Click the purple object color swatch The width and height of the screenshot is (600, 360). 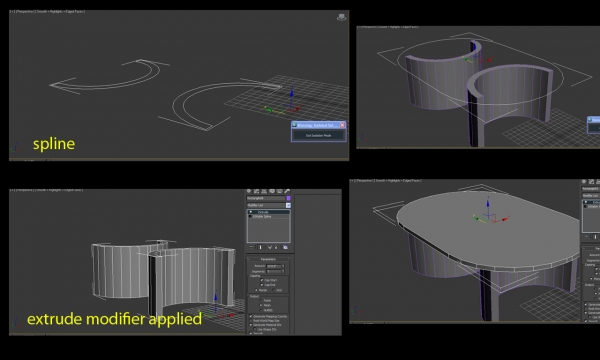tap(289, 198)
